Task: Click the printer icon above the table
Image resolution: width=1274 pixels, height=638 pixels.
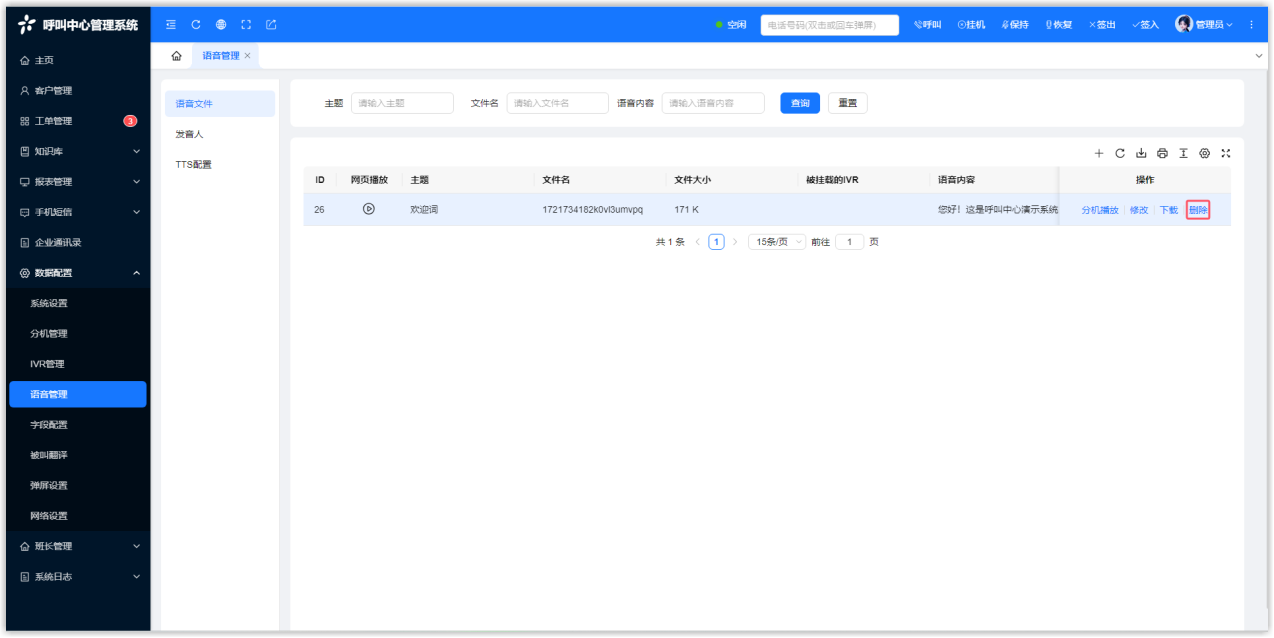Action: pos(1162,153)
